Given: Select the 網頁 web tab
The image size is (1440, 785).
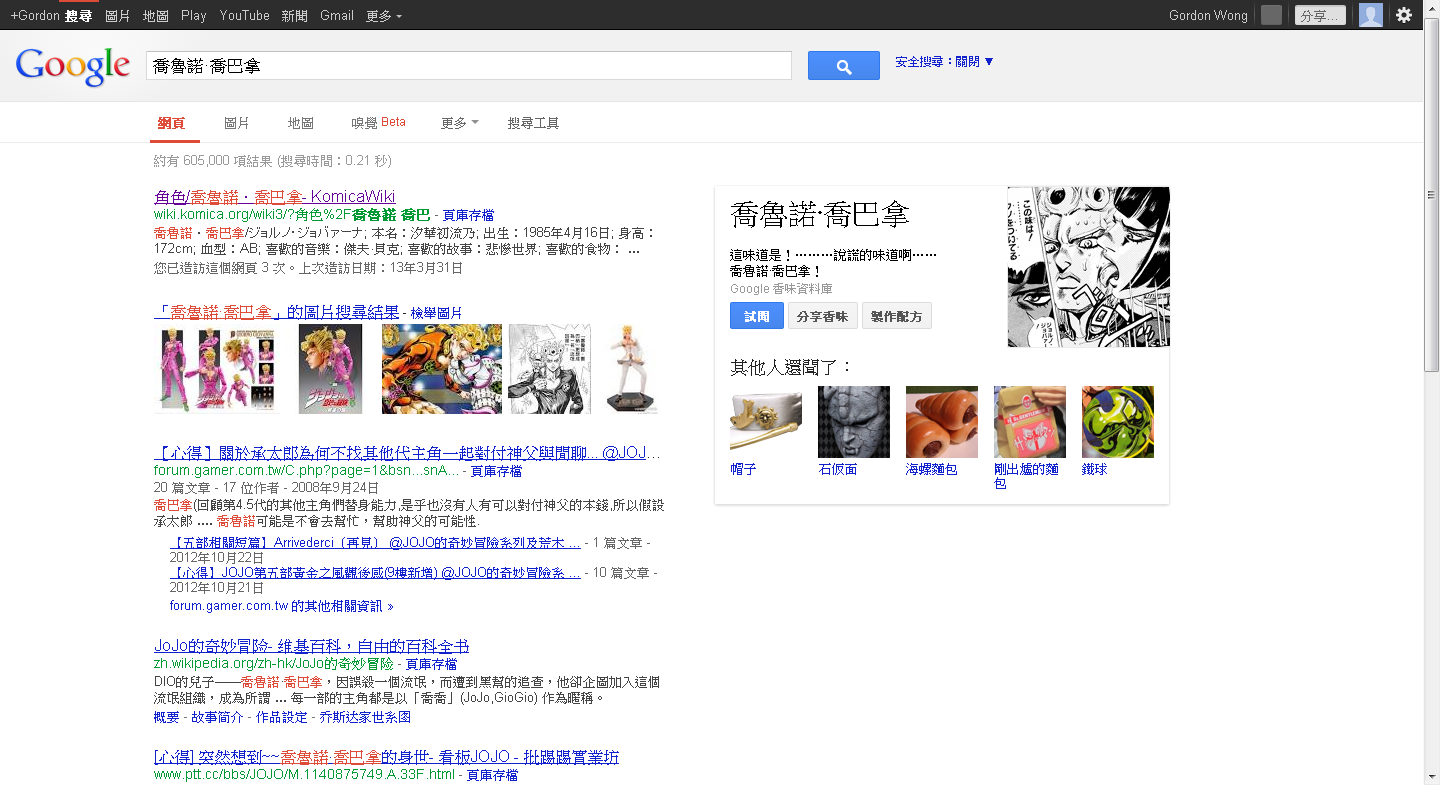Looking at the screenshot, I should click(171, 123).
